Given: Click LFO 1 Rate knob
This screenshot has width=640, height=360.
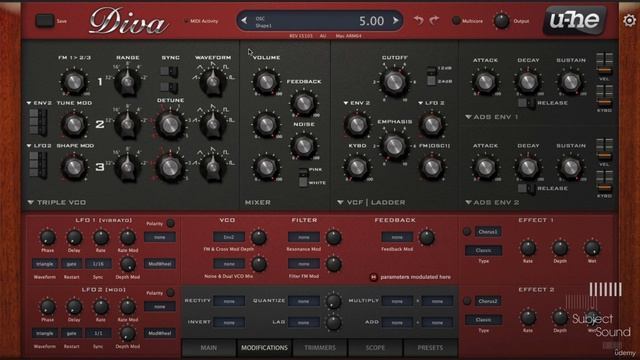Looking at the screenshot, I should pyautogui.click(x=101, y=238).
